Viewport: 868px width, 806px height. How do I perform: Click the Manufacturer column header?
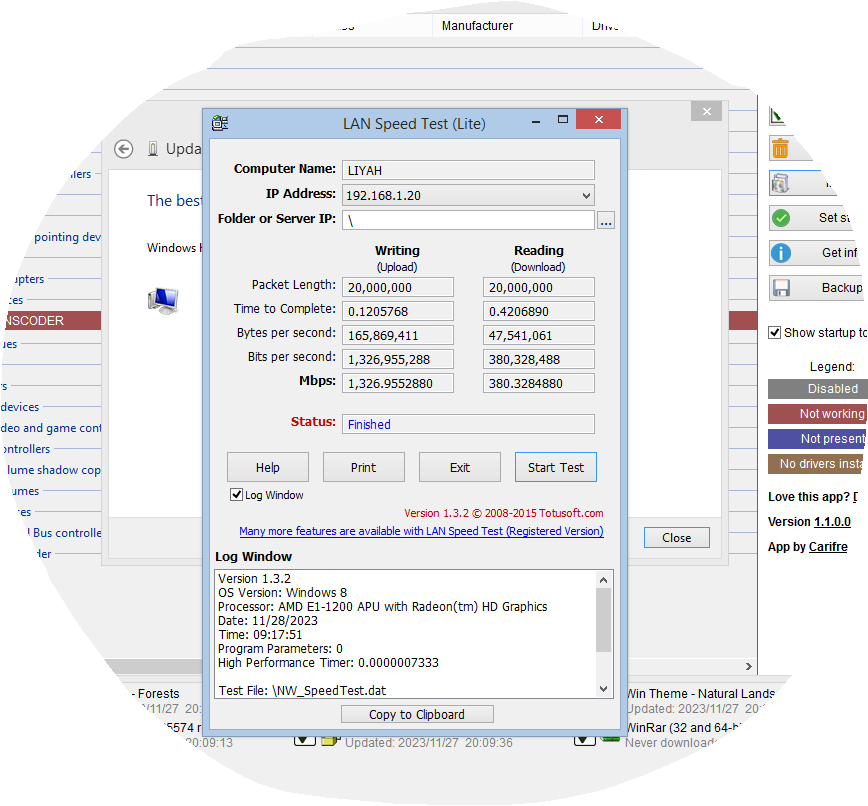pyautogui.click(x=507, y=25)
